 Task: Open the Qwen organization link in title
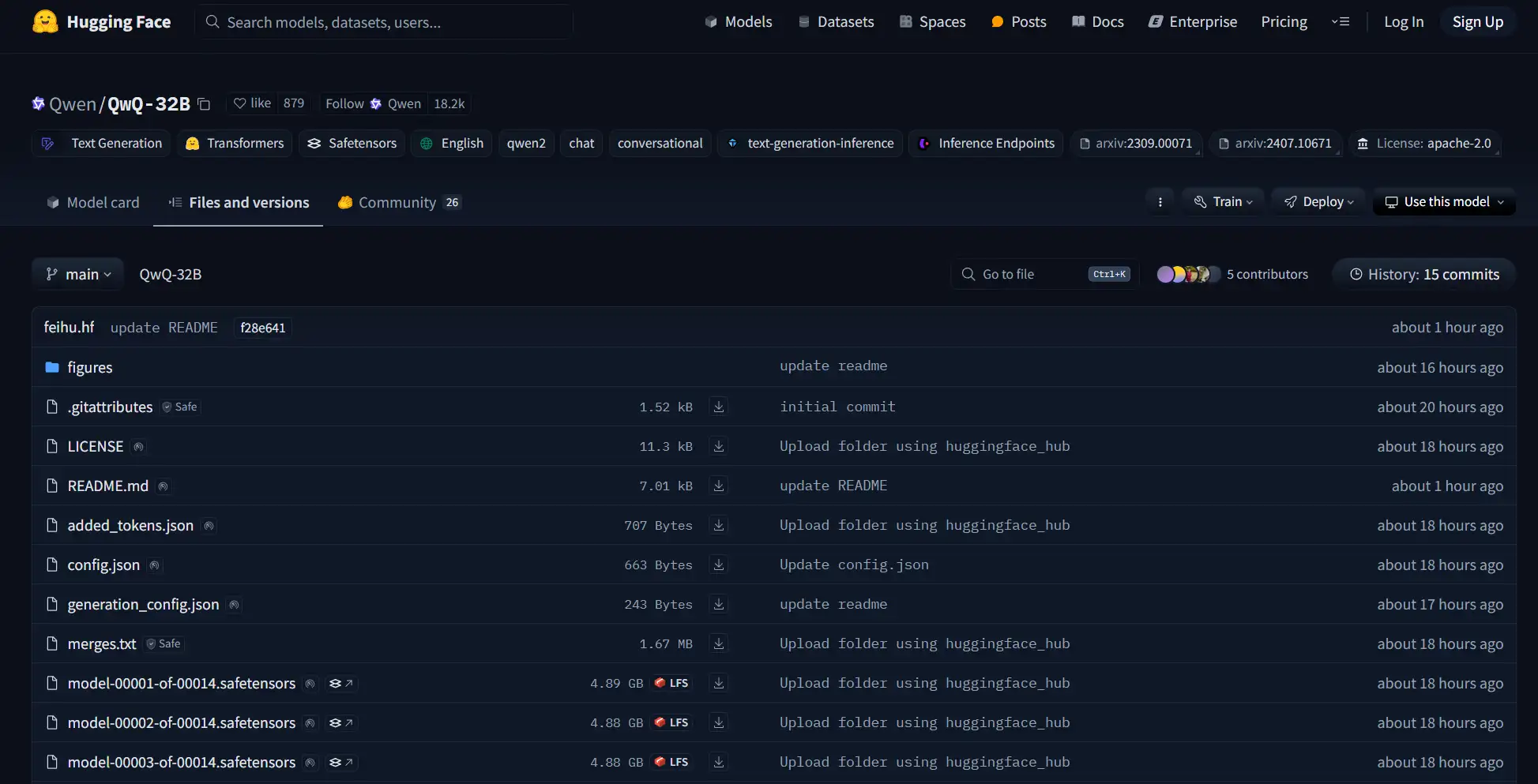click(x=72, y=104)
